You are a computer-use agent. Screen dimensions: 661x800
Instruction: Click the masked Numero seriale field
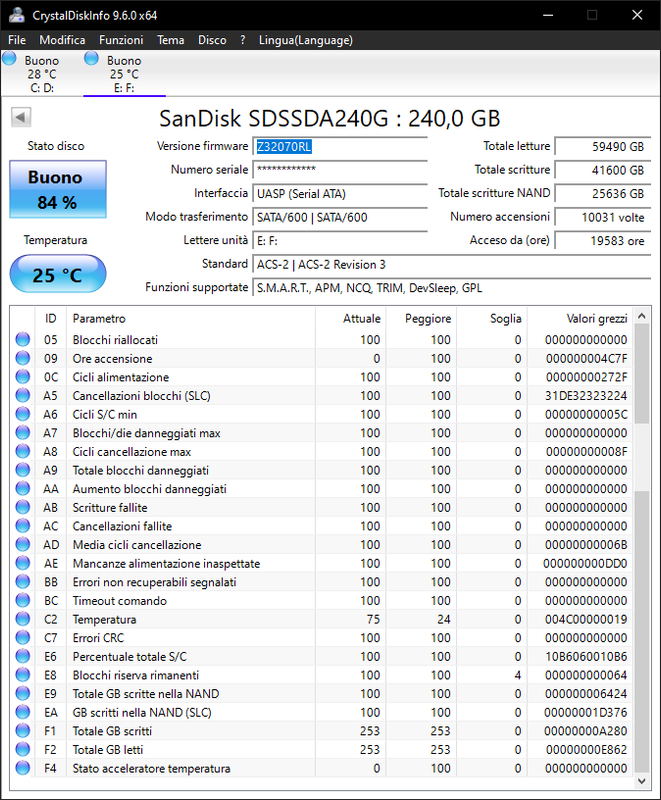[x=340, y=170]
